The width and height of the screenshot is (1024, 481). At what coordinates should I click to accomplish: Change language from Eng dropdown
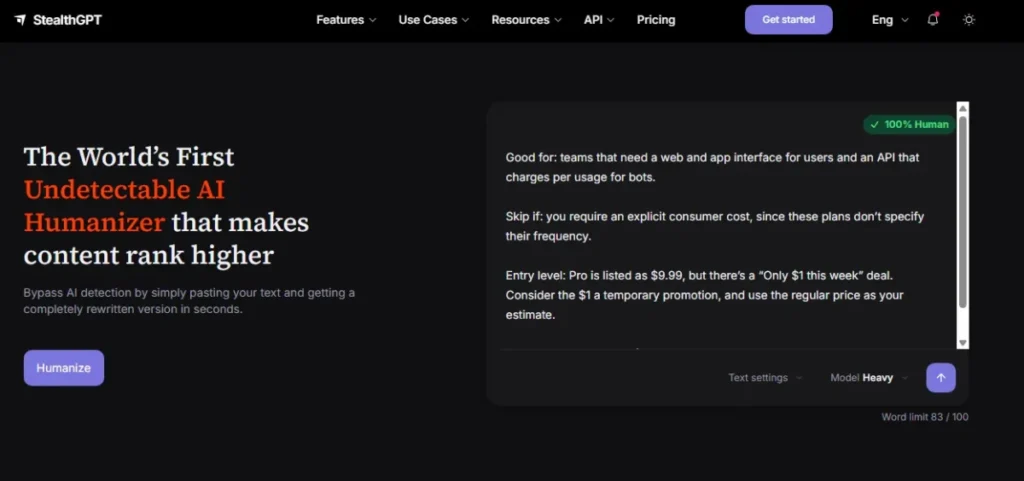click(889, 20)
